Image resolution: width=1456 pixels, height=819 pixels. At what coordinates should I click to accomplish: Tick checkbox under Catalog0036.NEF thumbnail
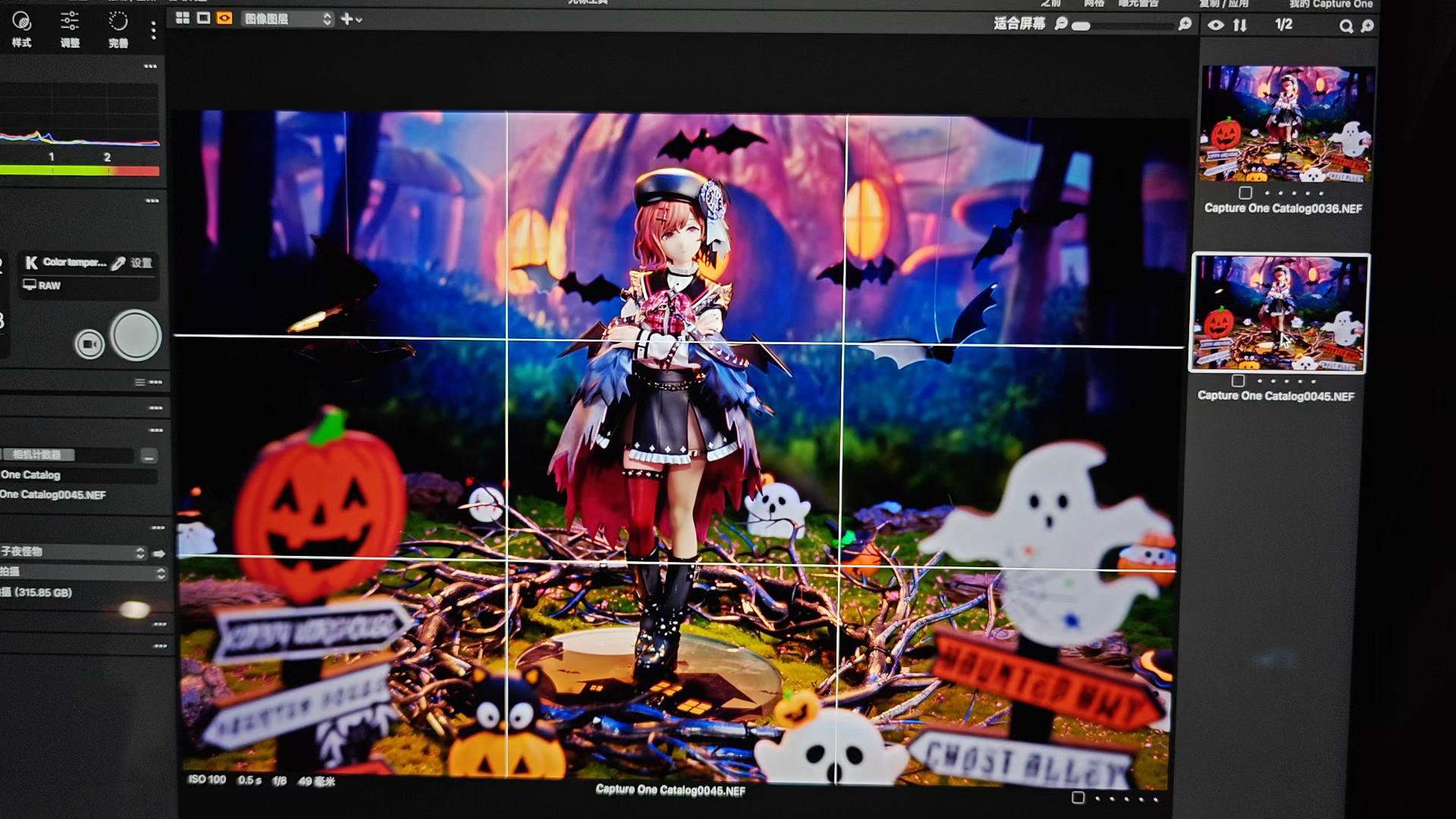point(1245,193)
